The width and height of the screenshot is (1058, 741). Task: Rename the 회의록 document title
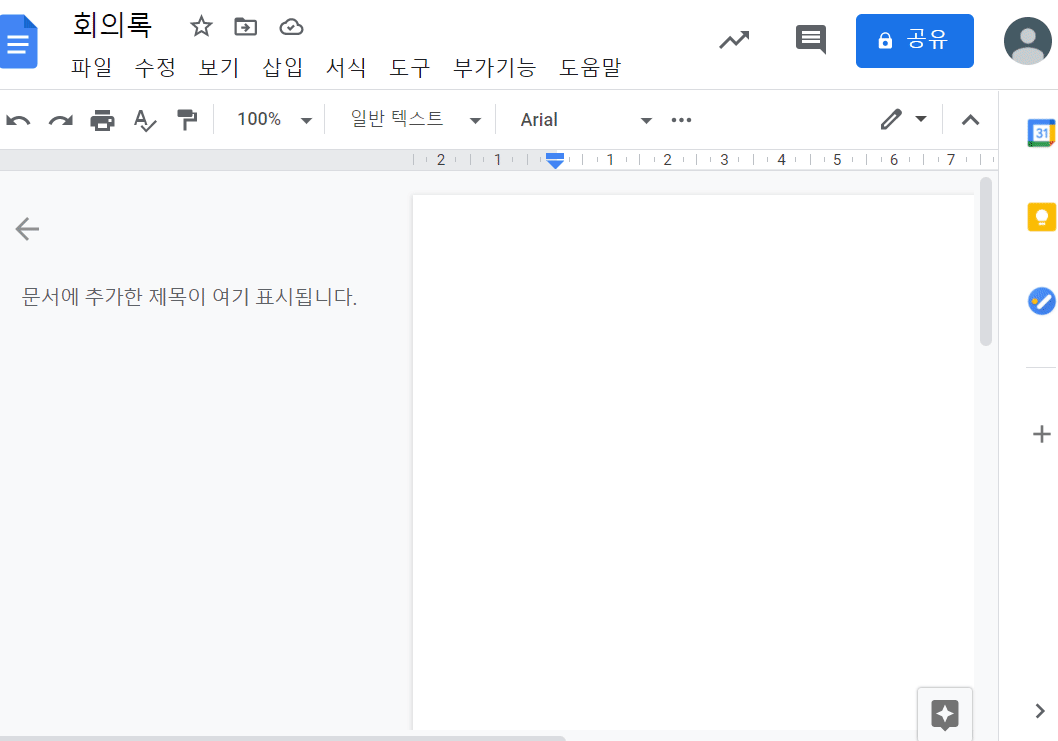pyautogui.click(x=112, y=26)
